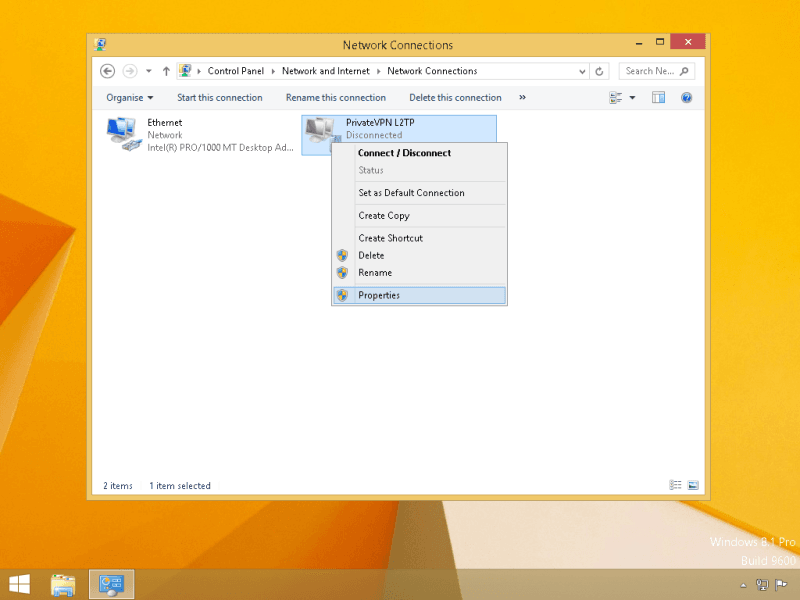Click the Back navigation arrow
Screen dimensions: 800x600
point(108,71)
